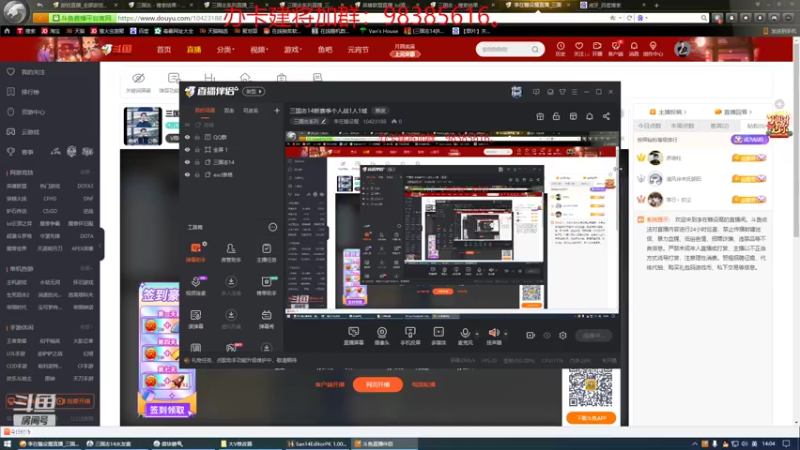The width and height of the screenshot is (800, 450).
Task: Click the streamer avatar thumbnail
Action: click(x=143, y=126)
